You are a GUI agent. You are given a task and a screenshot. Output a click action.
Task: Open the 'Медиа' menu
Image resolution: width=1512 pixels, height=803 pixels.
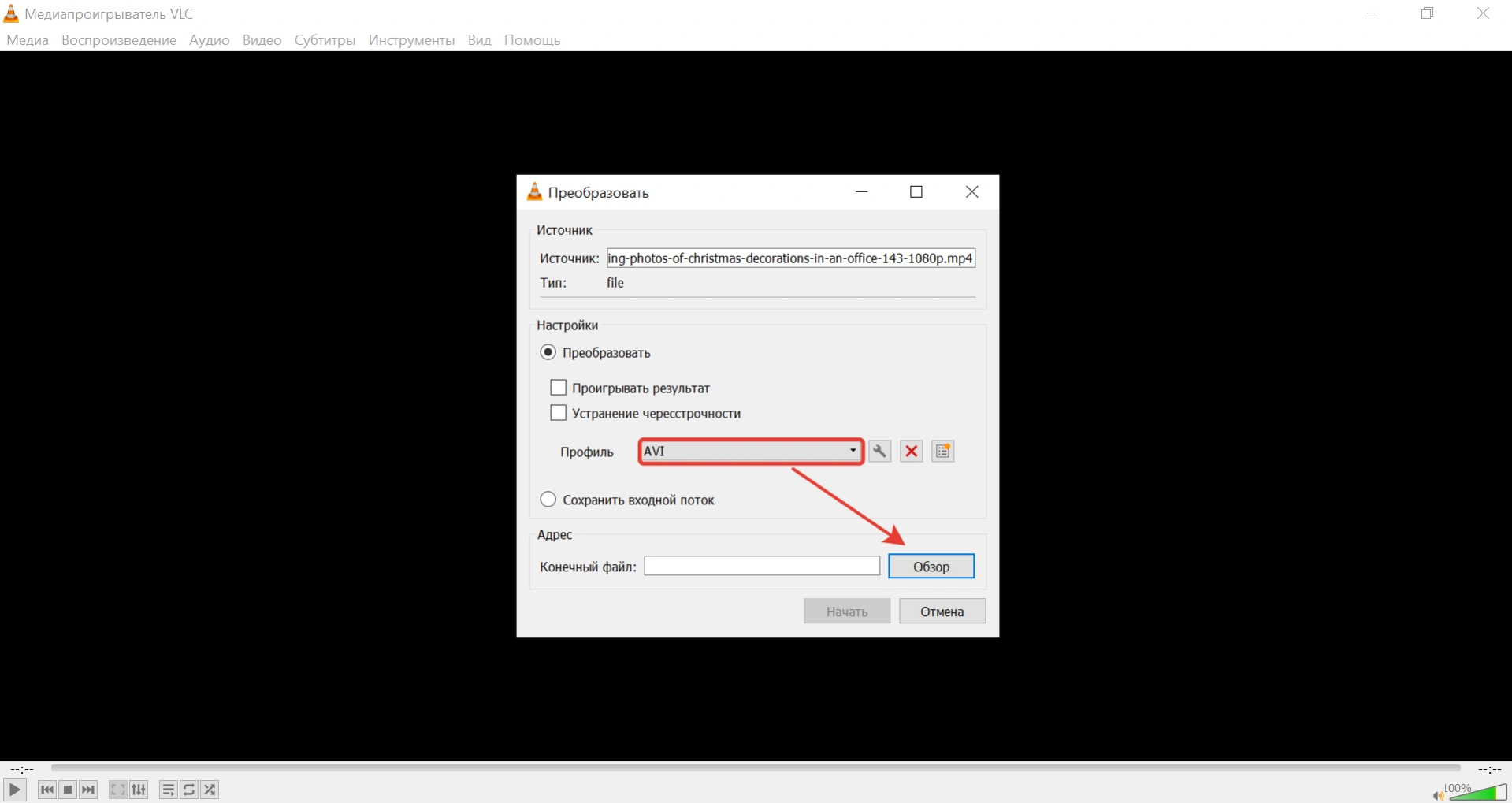click(x=28, y=40)
